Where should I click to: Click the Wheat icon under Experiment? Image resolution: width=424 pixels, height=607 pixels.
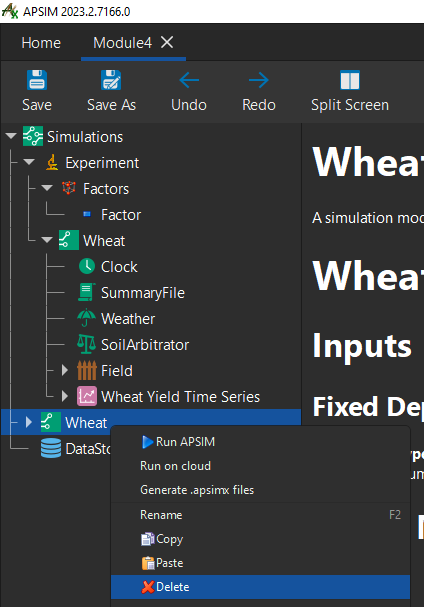[69, 240]
